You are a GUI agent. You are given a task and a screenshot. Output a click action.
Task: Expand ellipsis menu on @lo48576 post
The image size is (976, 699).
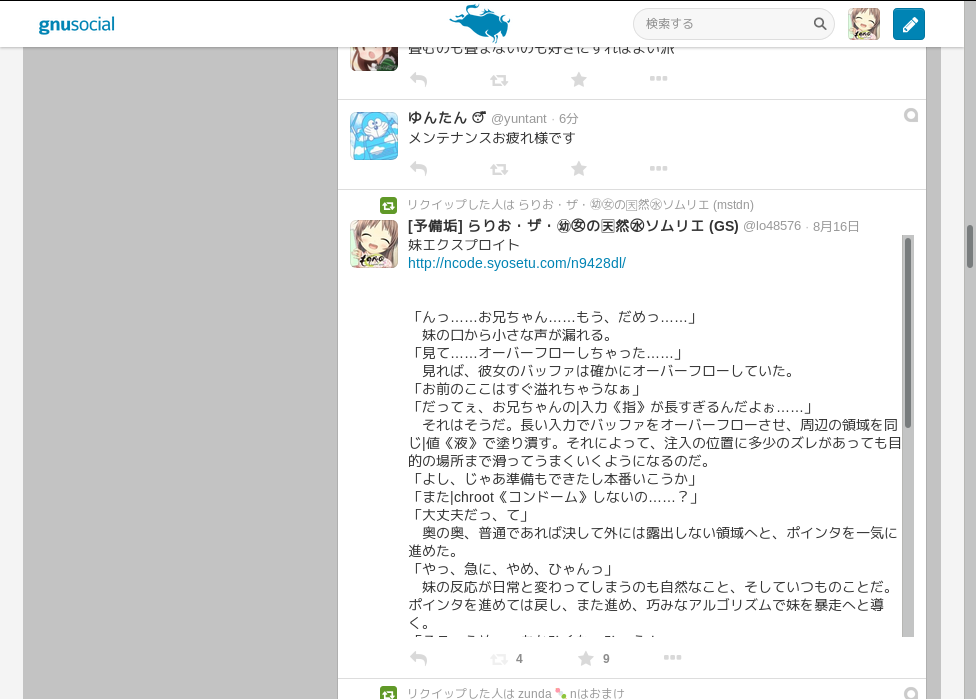click(x=672, y=658)
